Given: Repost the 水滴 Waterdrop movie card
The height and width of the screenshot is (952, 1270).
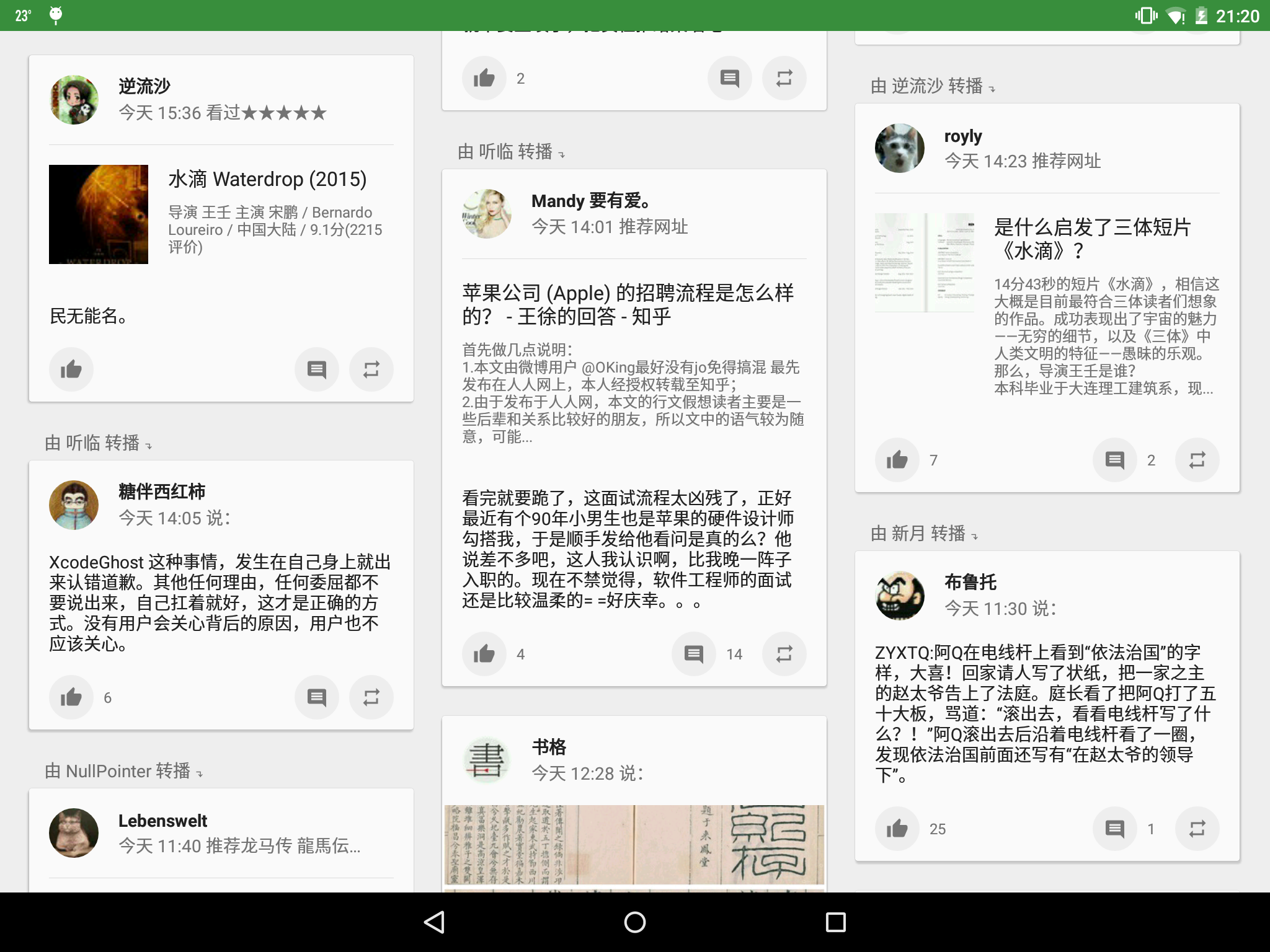Looking at the screenshot, I should pyautogui.click(x=371, y=369).
